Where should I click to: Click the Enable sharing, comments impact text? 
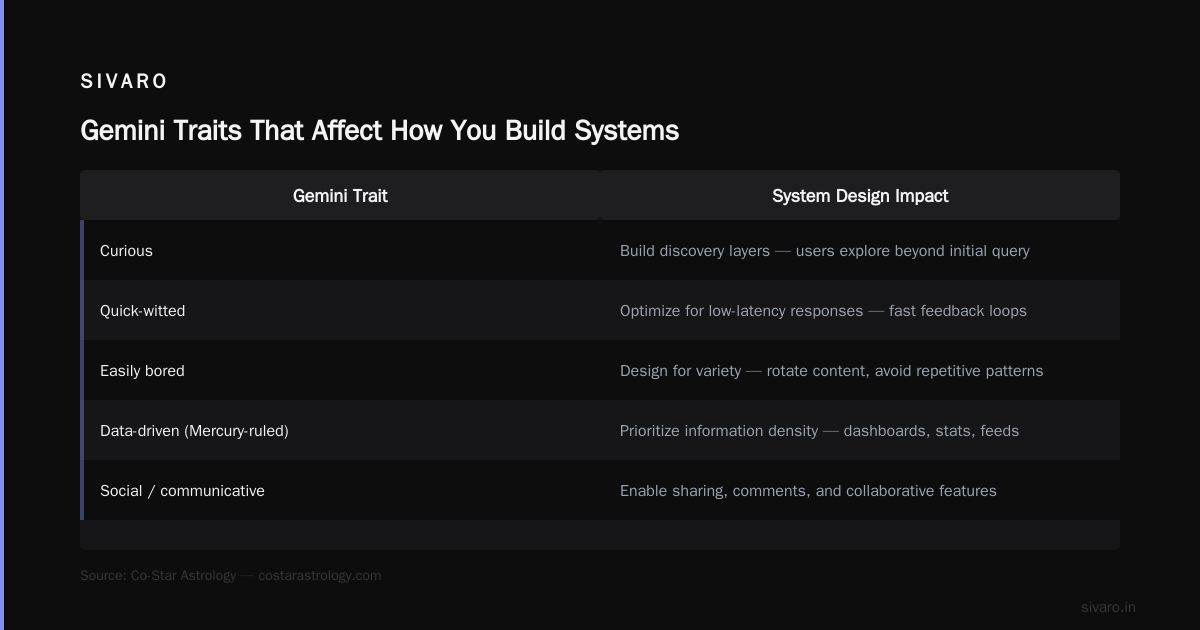808,491
